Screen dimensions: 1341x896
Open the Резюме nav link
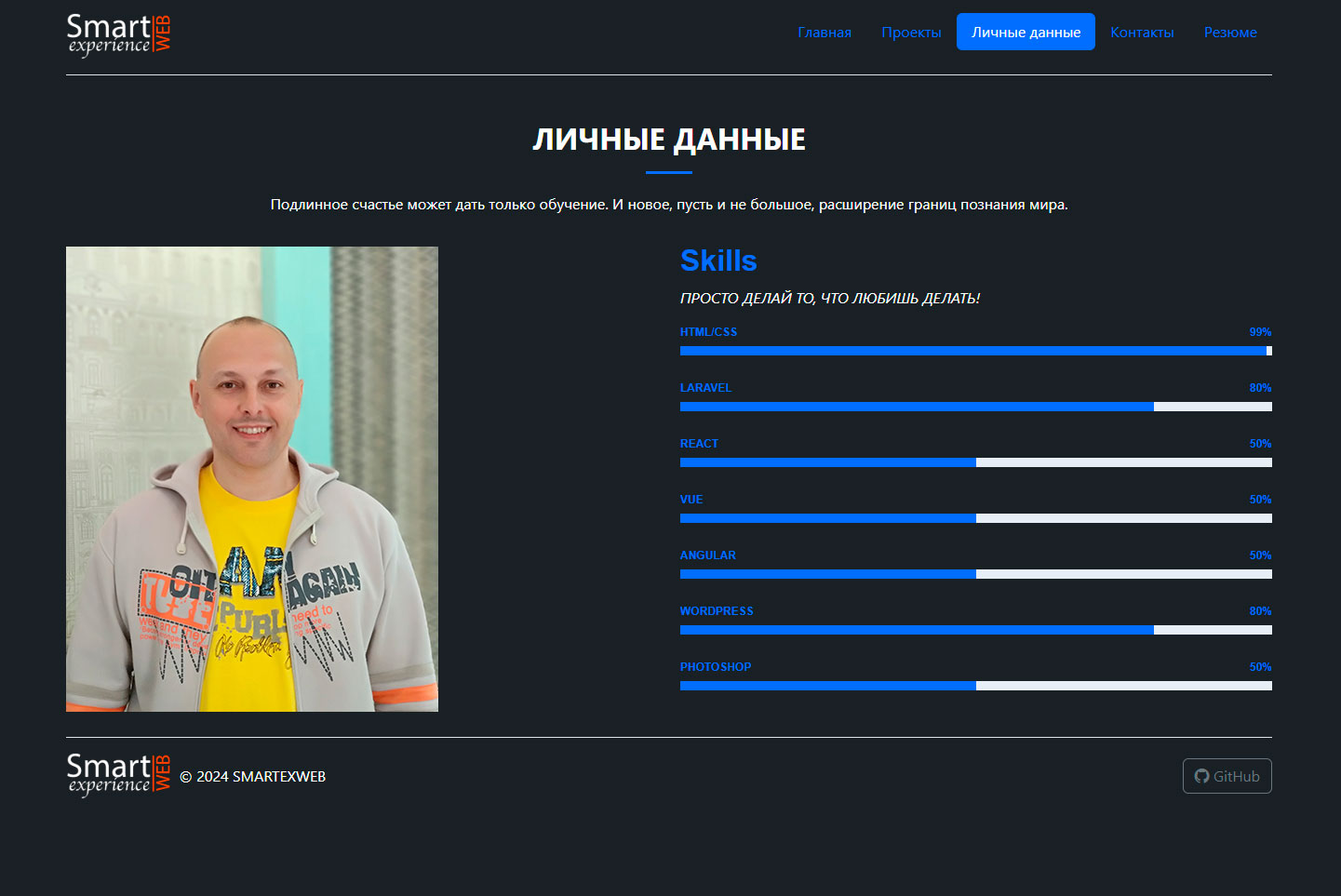pos(1229,33)
